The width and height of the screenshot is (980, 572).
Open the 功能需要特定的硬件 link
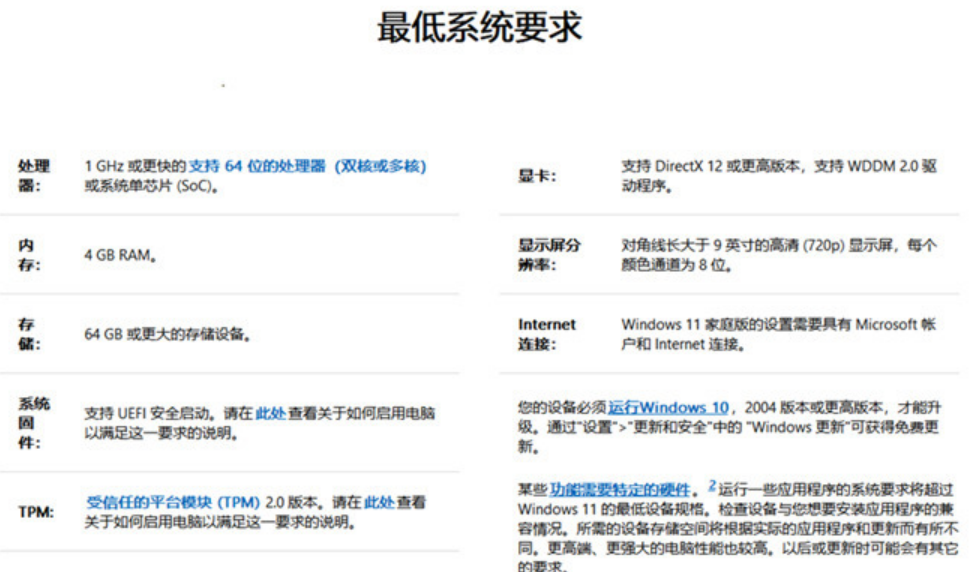[619, 489]
